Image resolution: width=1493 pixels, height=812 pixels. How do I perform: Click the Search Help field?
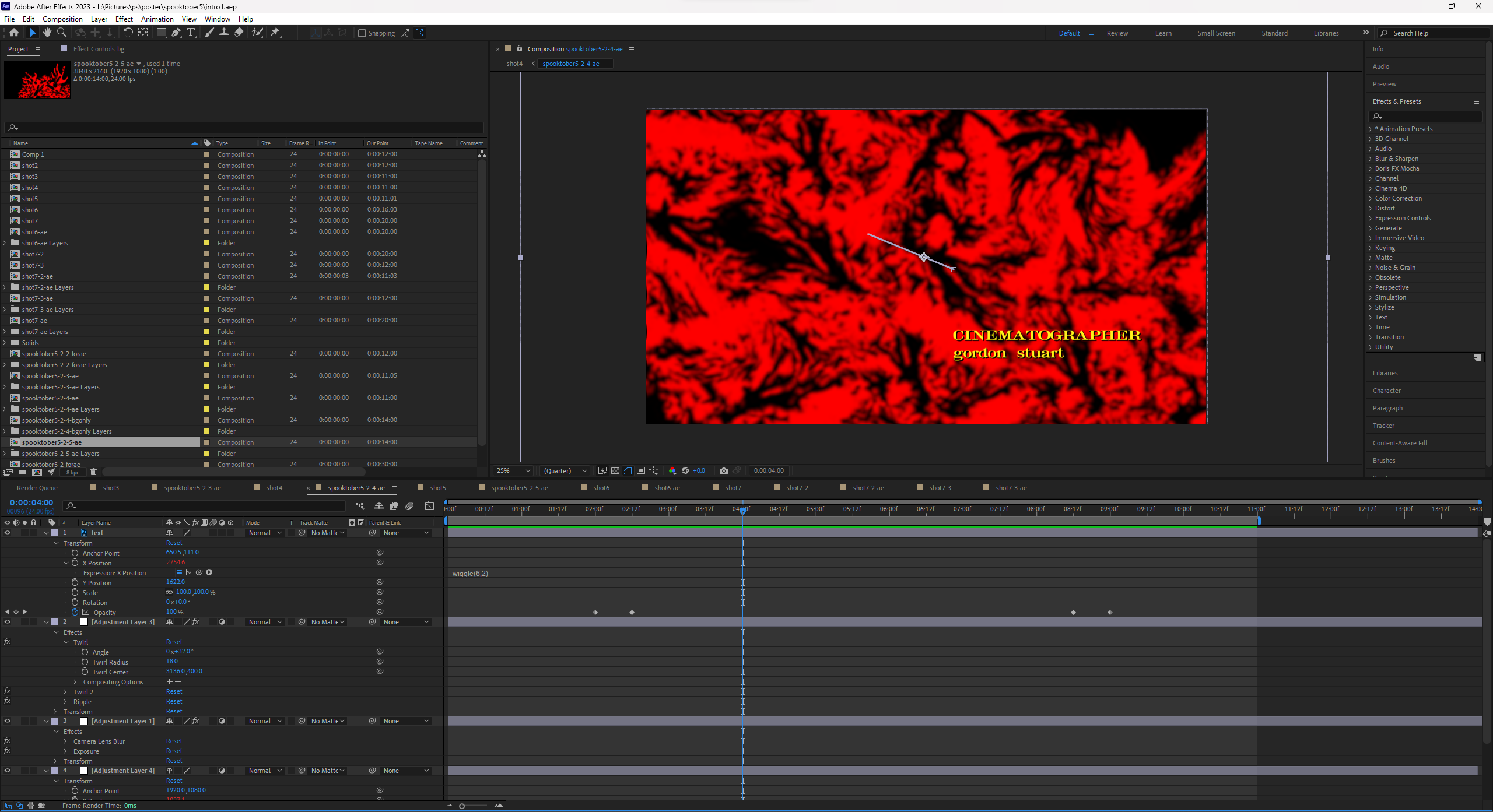(1435, 33)
